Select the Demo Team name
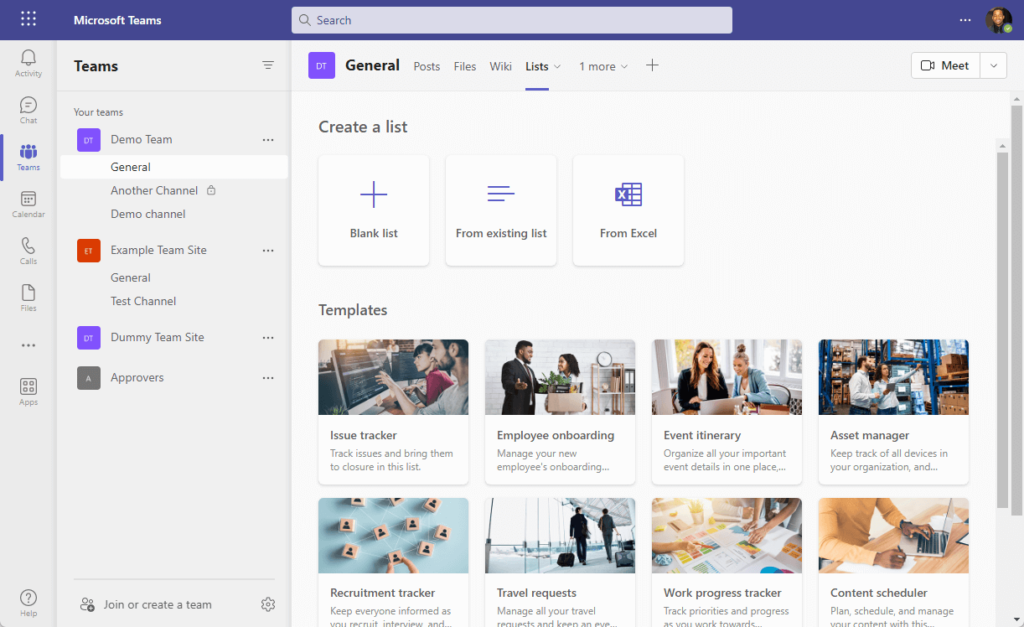Image resolution: width=1024 pixels, height=627 pixels. (x=141, y=140)
